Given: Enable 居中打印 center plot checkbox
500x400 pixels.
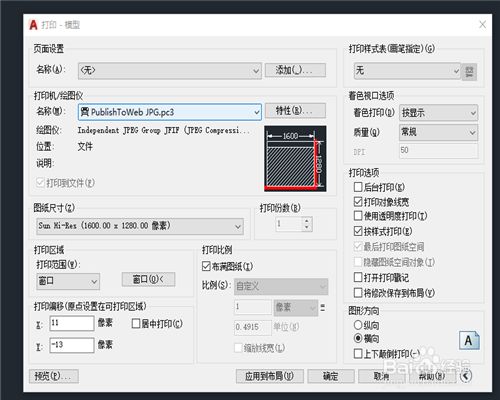Looking at the screenshot, I should pos(136,323).
